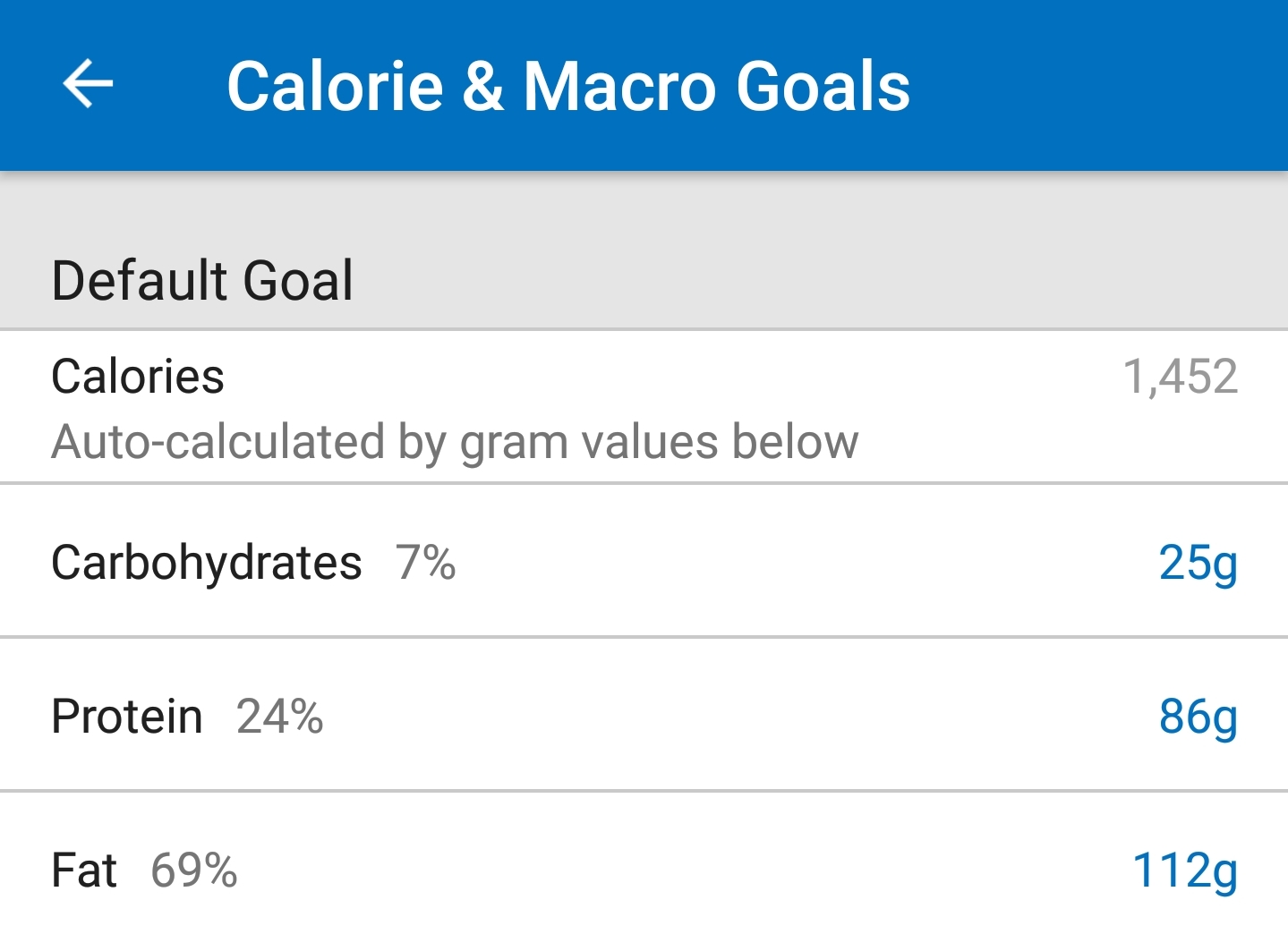Tap the Default Goal section header
This screenshot has height=934, width=1288.
202,281
